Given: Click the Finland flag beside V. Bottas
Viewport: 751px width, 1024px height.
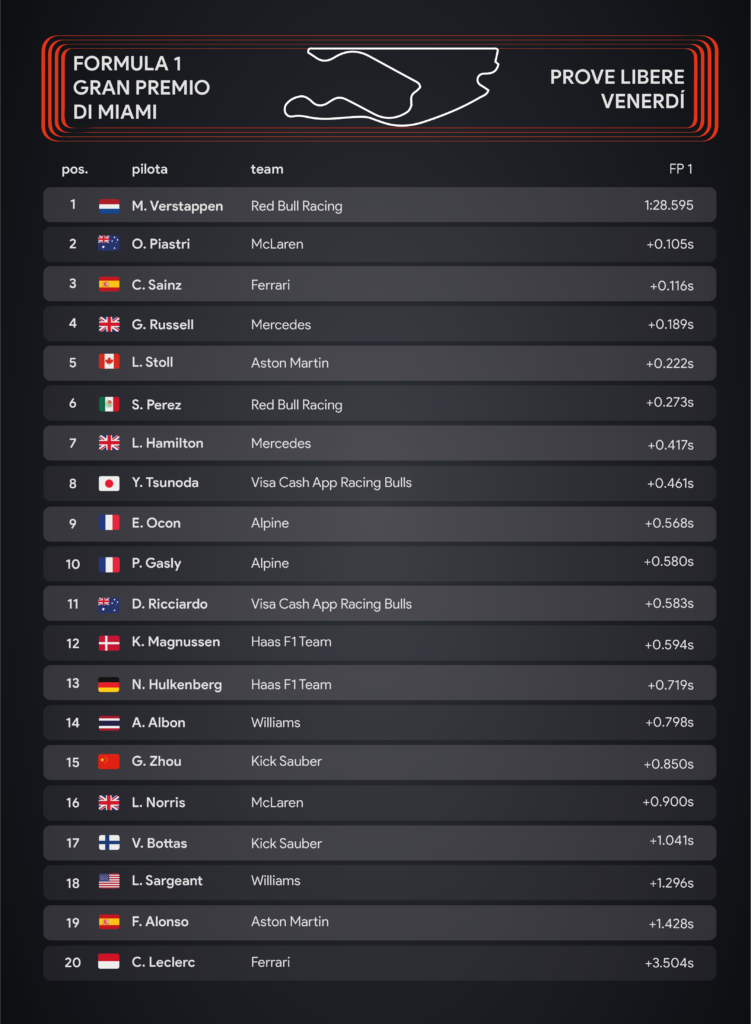Looking at the screenshot, I should pyautogui.click(x=109, y=842).
